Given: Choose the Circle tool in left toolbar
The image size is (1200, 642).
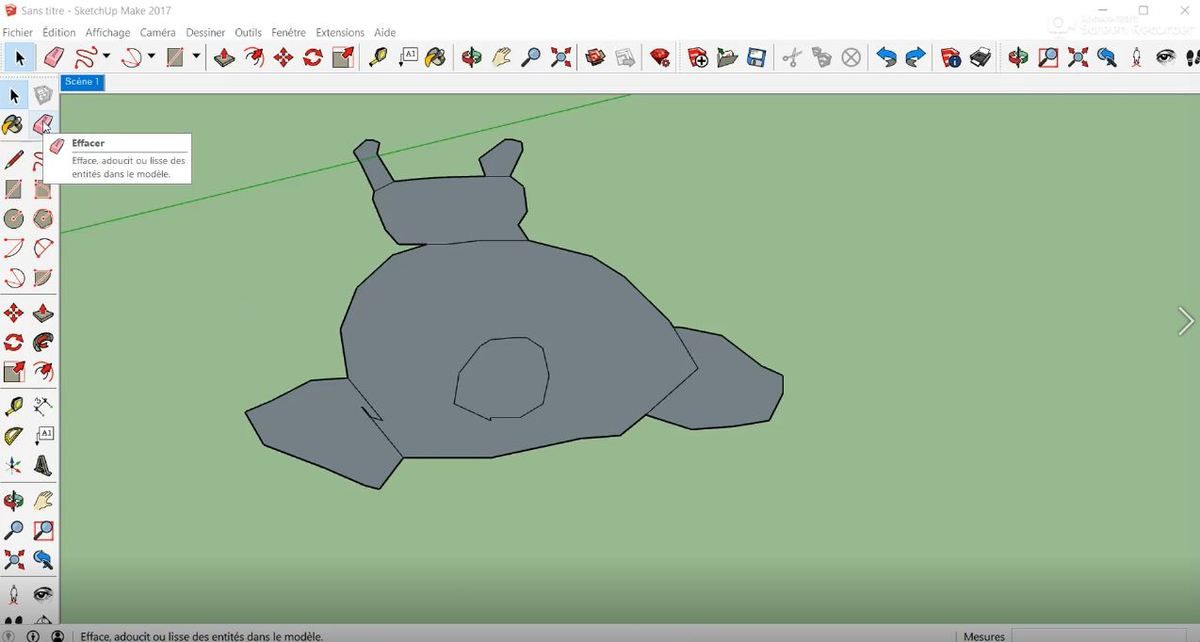Looking at the screenshot, I should [14, 218].
